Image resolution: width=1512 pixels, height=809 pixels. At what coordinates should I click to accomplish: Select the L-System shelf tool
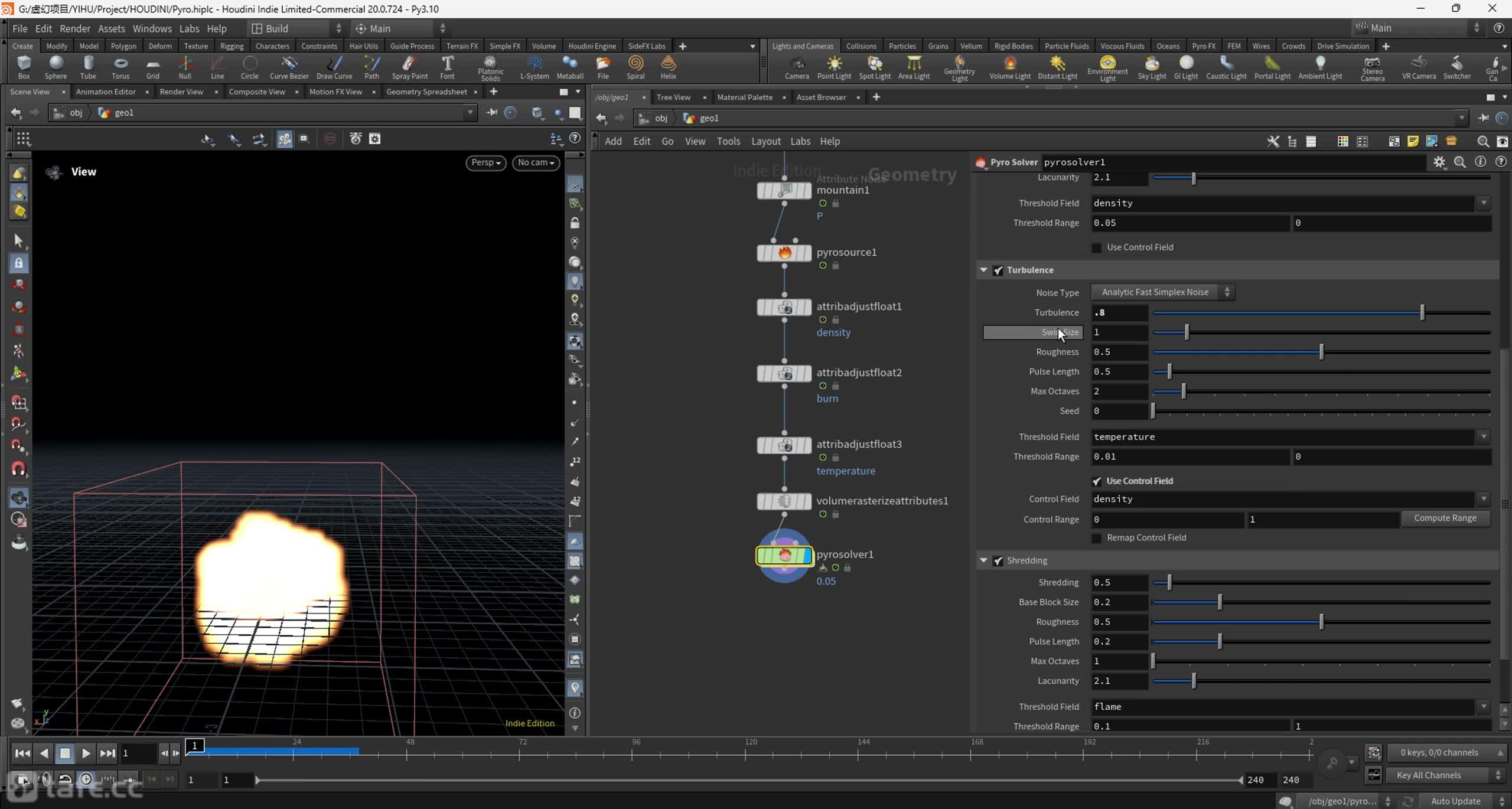coord(535,67)
